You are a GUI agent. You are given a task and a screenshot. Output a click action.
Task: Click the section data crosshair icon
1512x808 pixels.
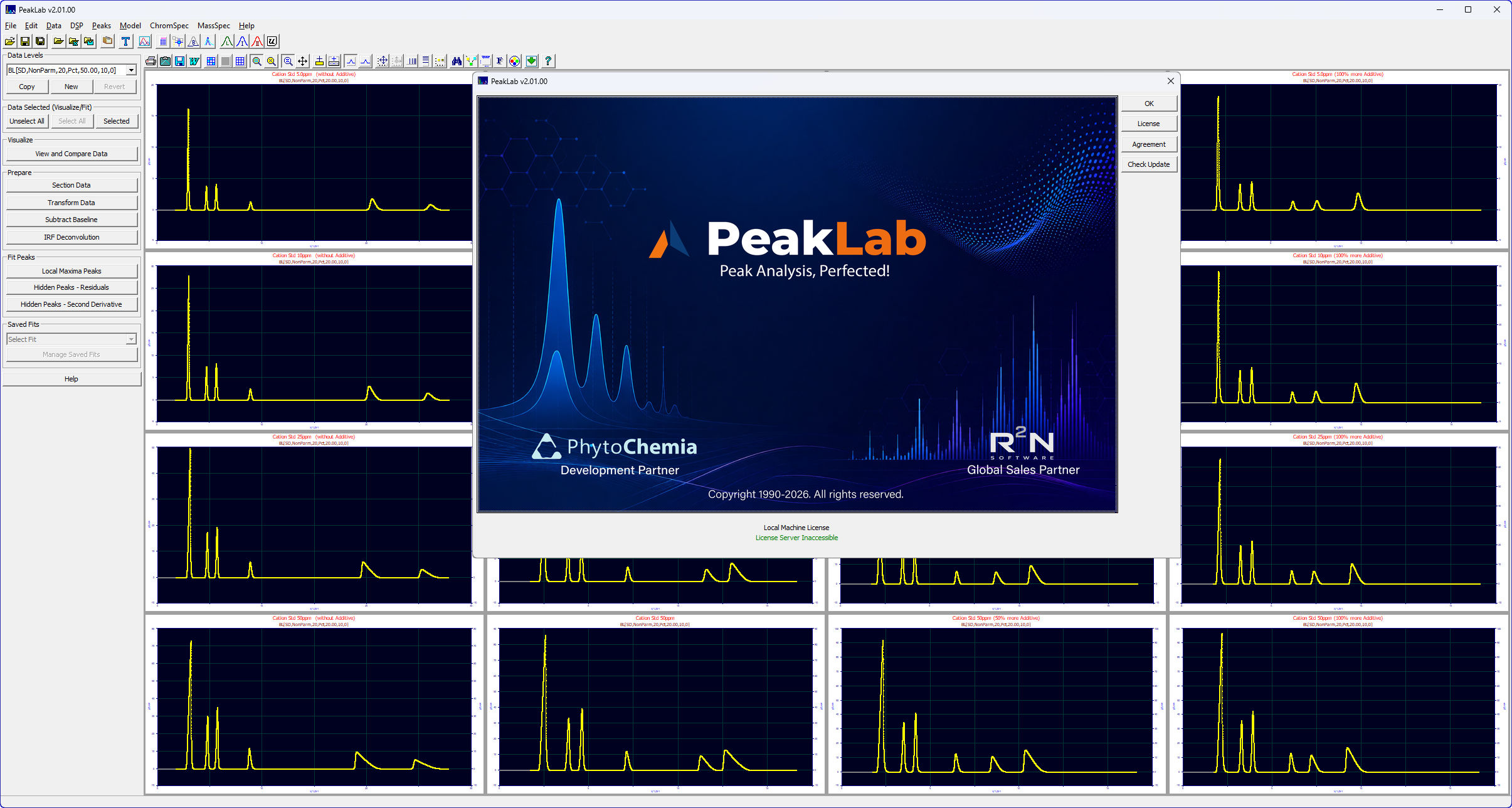pos(178,41)
